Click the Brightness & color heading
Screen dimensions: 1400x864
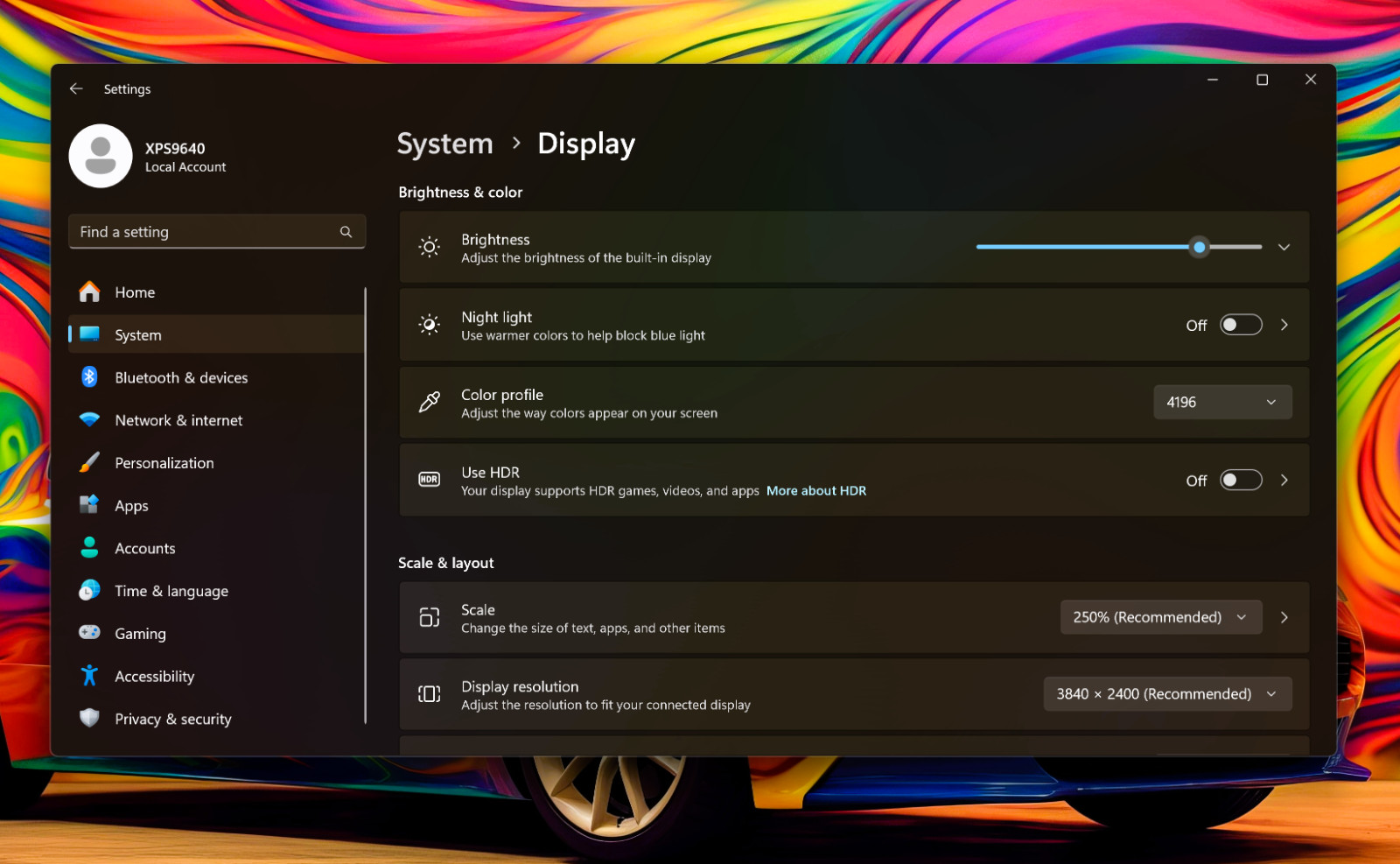coord(460,193)
